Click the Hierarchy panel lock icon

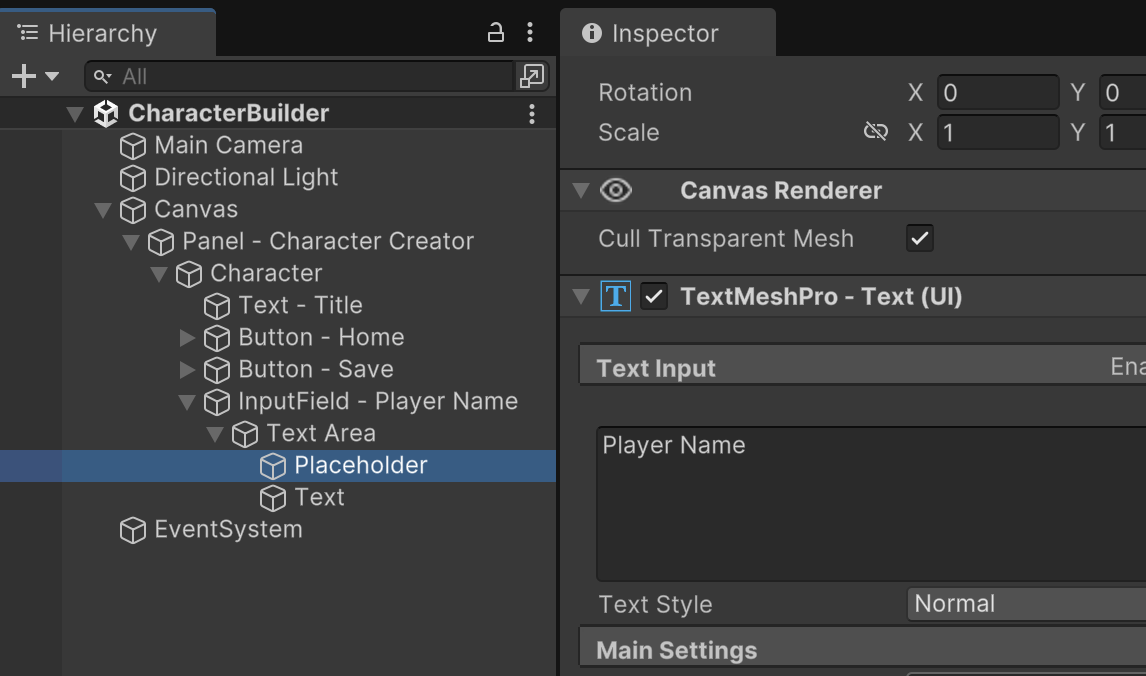click(496, 33)
